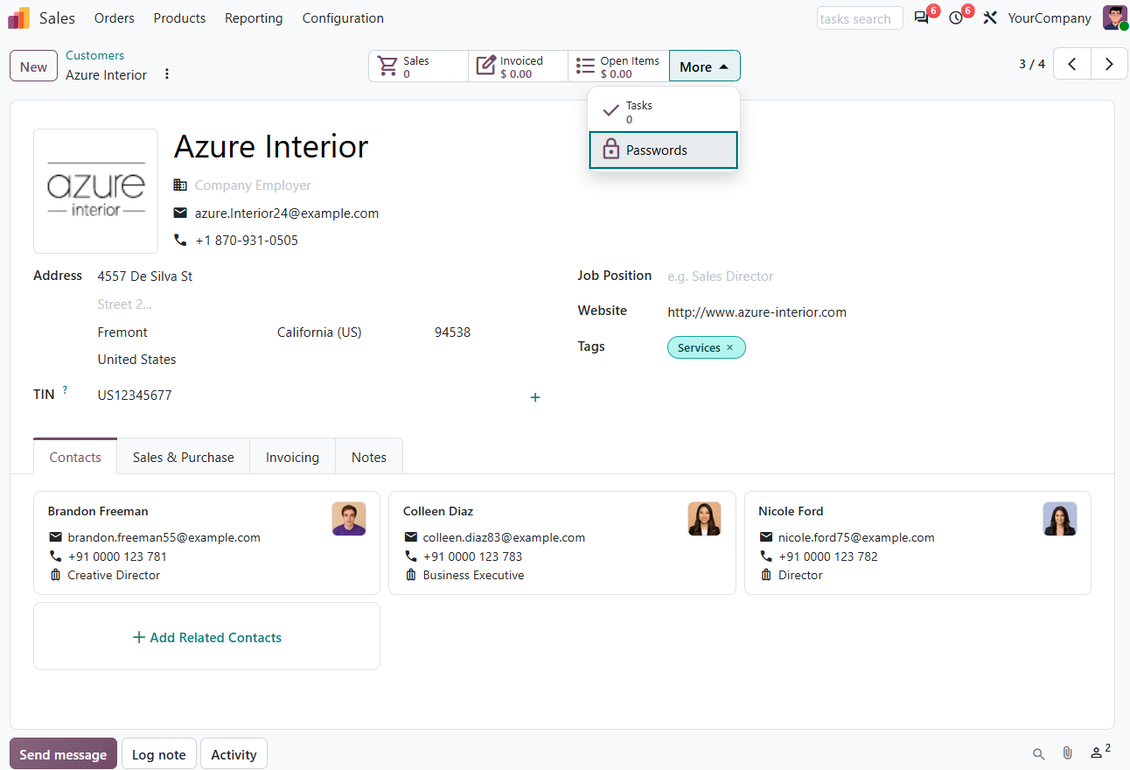The image size is (1130, 770).
Task: Click the YourCompany company switcher
Action: [1049, 18]
